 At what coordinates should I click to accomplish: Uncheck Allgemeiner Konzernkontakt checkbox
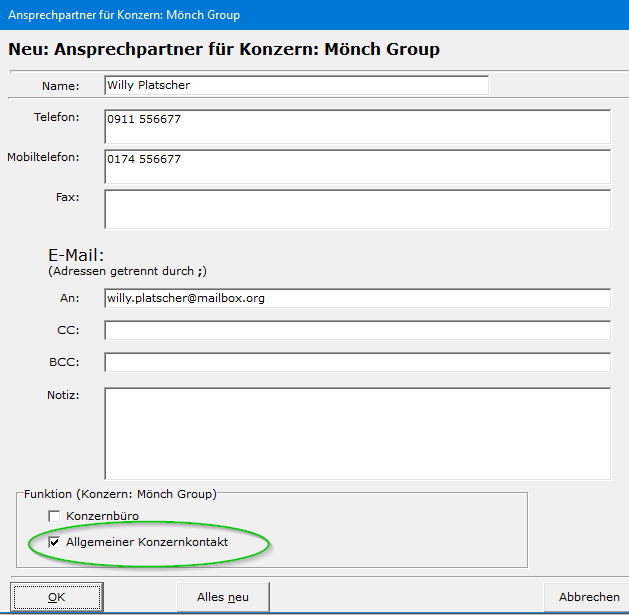coord(54,542)
